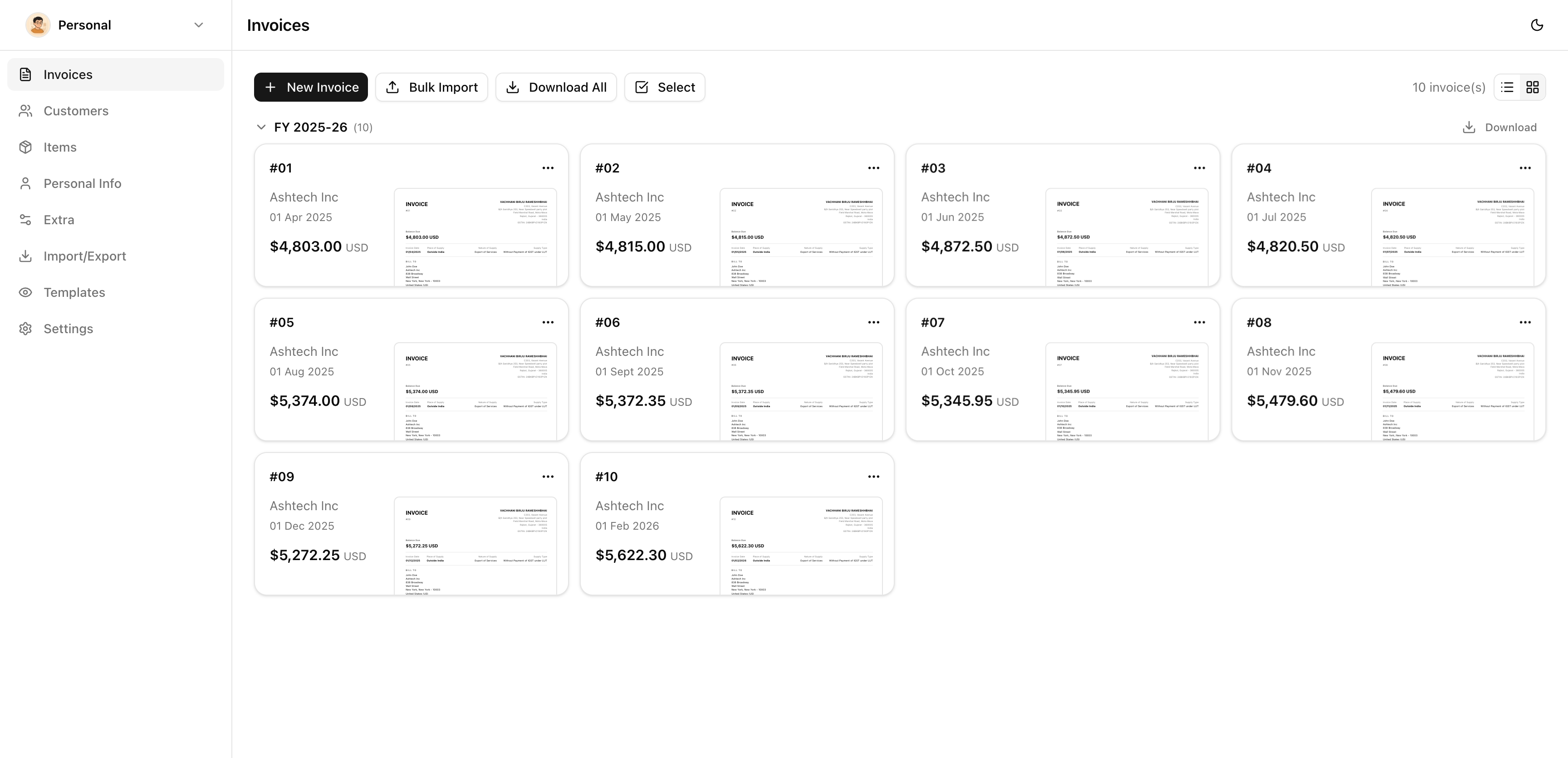The height and width of the screenshot is (758, 1568).
Task: Collapse the FY 2025-26 group
Action: pyautogui.click(x=261, y=127)
